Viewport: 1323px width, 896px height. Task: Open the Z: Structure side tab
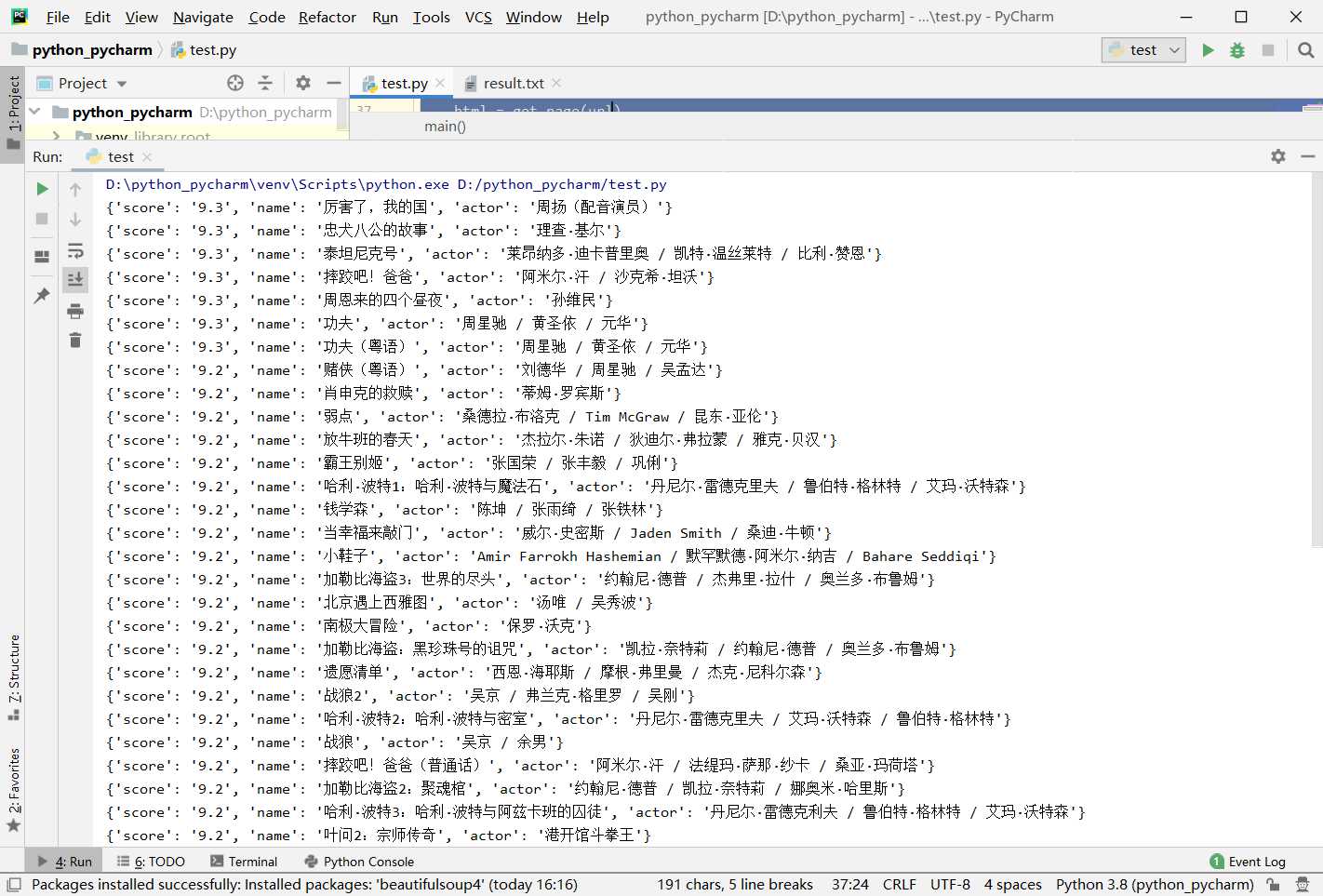pos(13,677)
